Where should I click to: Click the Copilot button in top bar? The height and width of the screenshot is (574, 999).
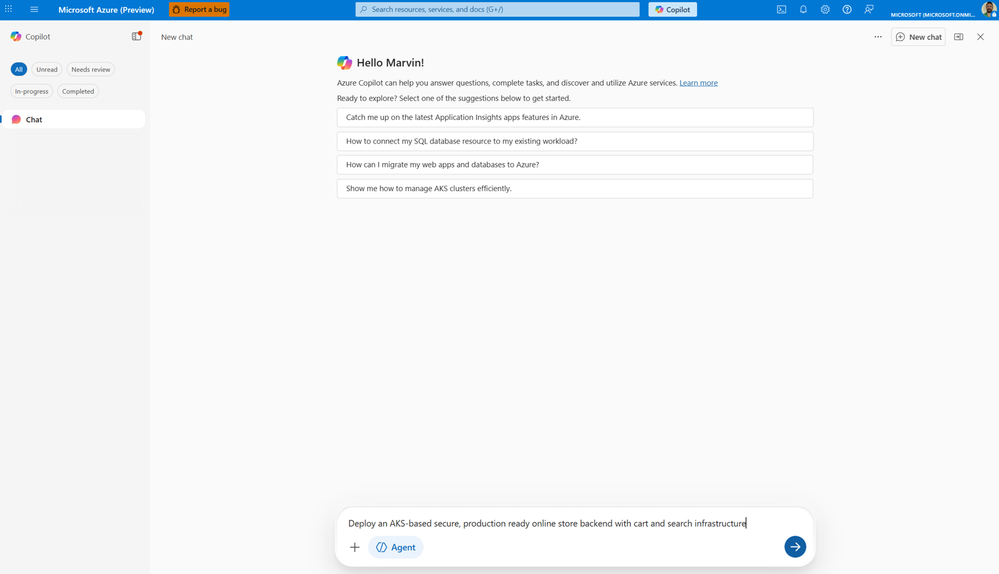672,10
